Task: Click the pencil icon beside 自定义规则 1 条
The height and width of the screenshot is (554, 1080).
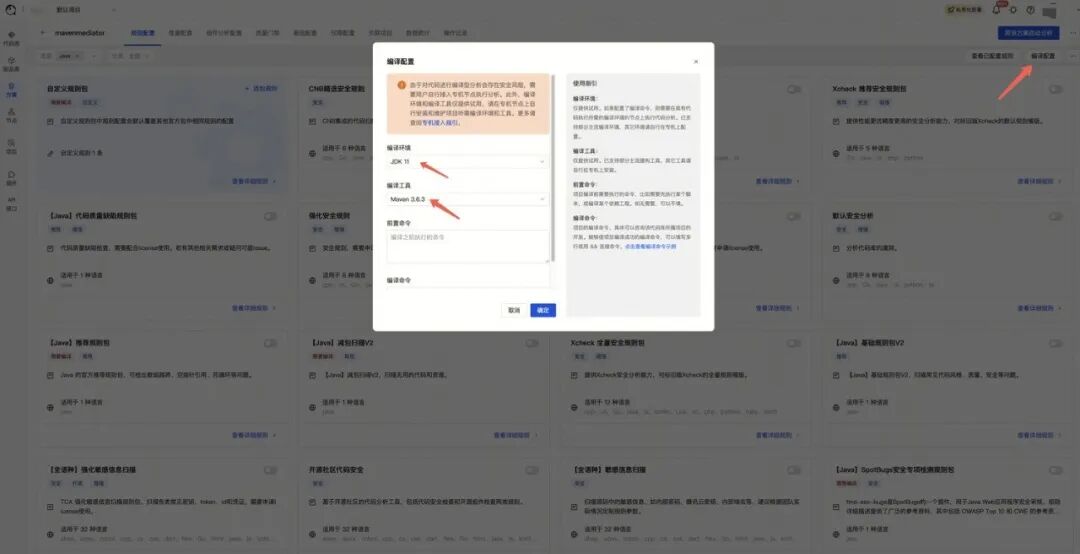Action: point(50,153)
